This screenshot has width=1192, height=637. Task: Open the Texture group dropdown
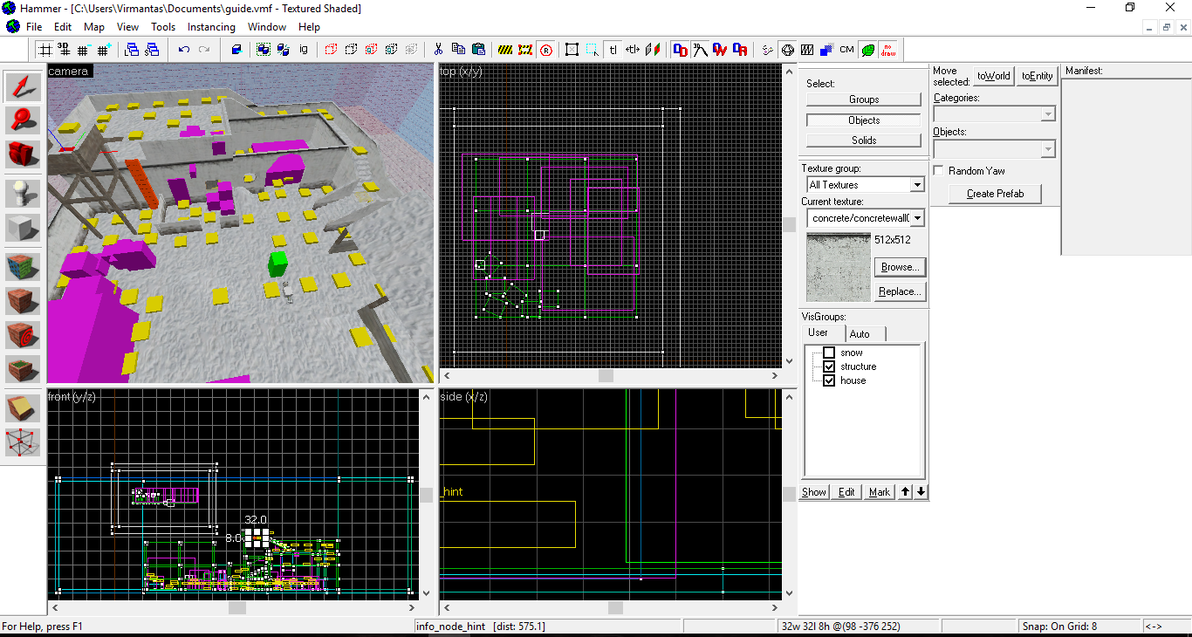[x=916, y=185]
